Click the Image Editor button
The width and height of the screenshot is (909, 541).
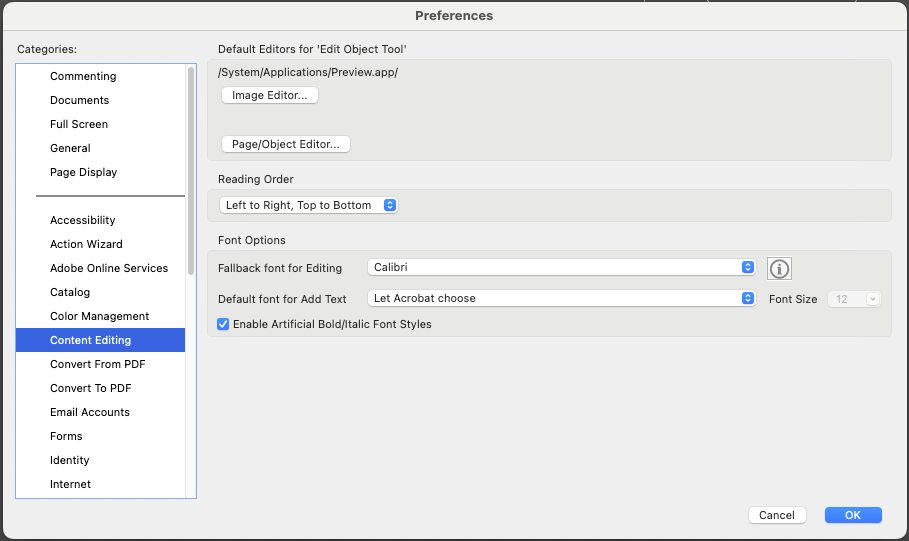[270, 95]
